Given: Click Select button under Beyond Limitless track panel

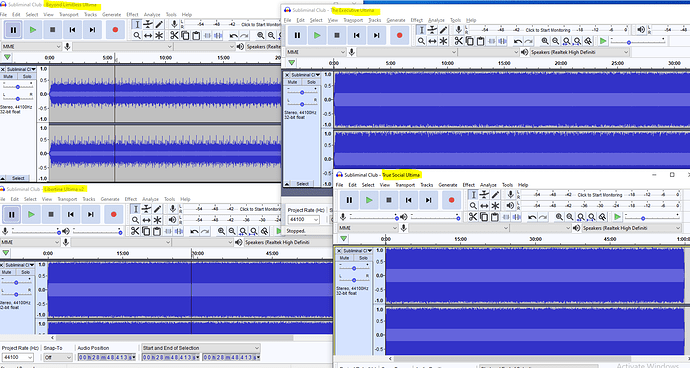Looking at the screenshot, I should click(18, 178).
